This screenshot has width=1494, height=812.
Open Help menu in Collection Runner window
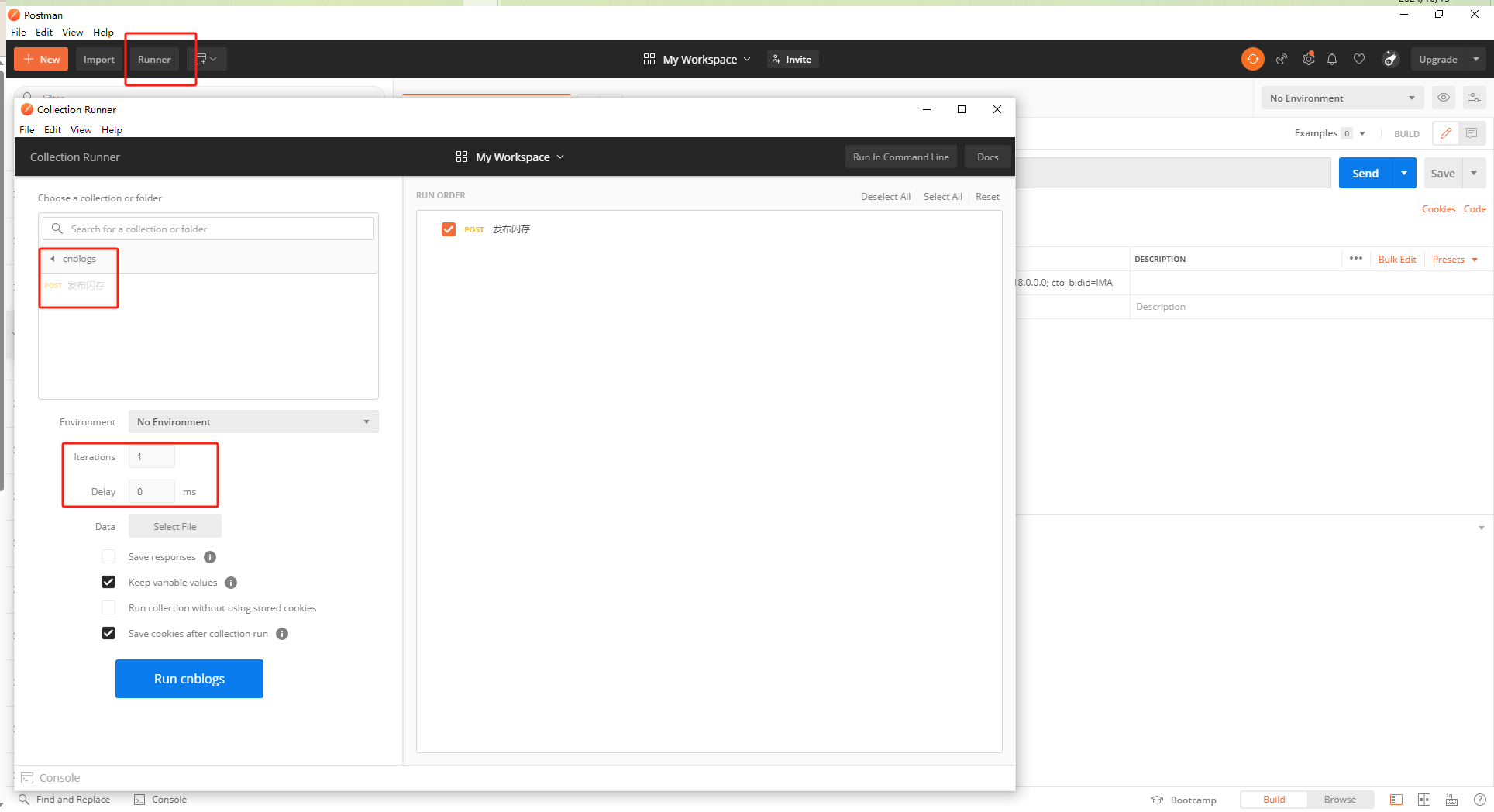112,130
